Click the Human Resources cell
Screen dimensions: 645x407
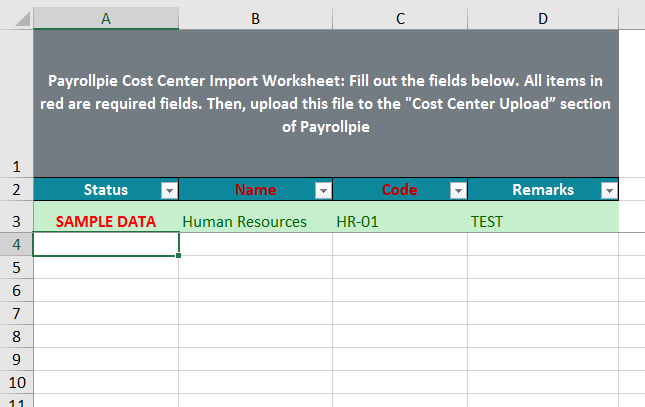tap(255, 217)
